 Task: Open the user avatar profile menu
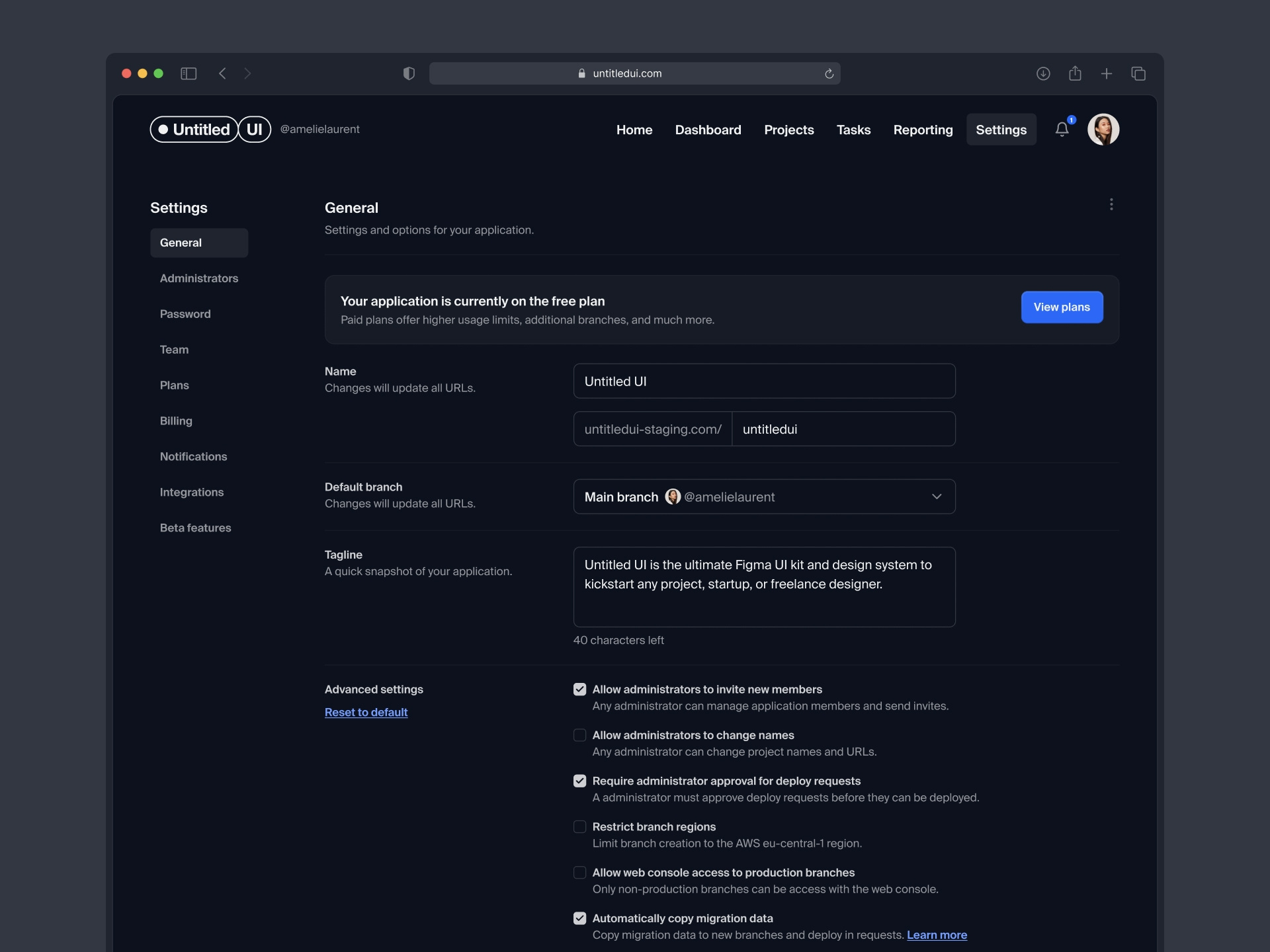tap(1103, 130)
